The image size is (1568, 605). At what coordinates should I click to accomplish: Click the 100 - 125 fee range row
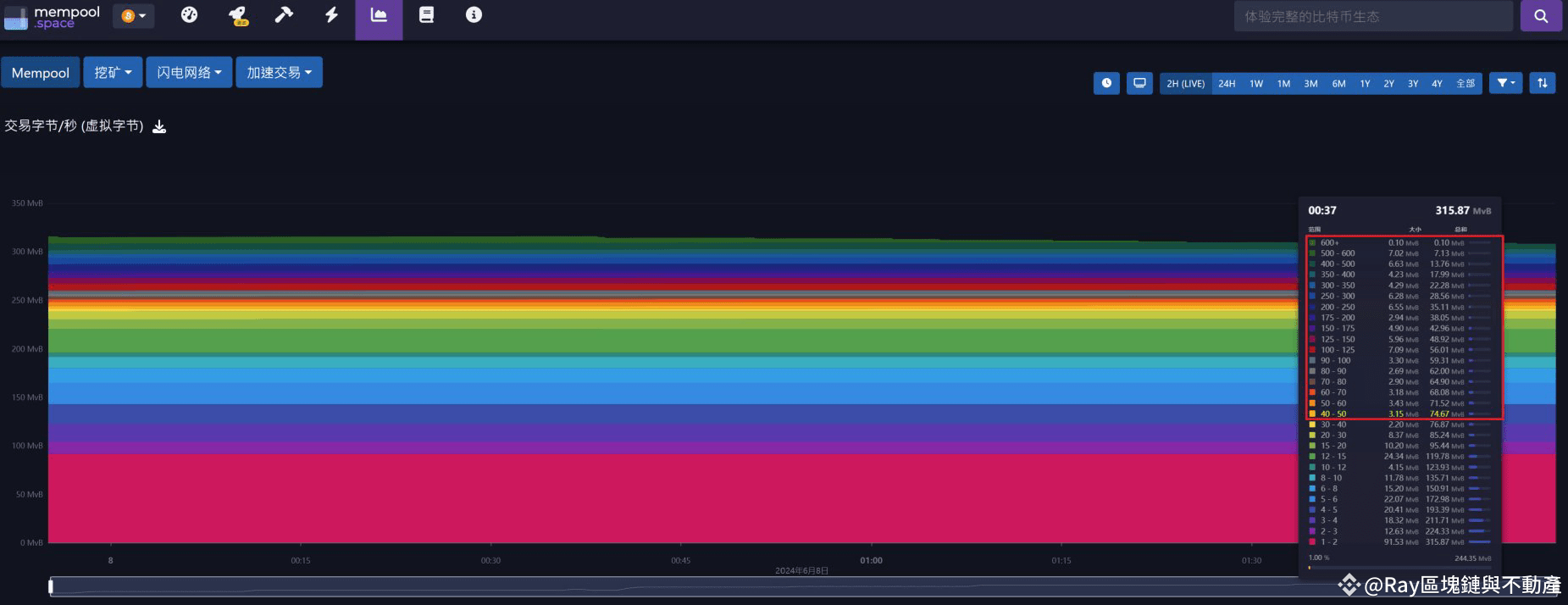click(1401, 350)
